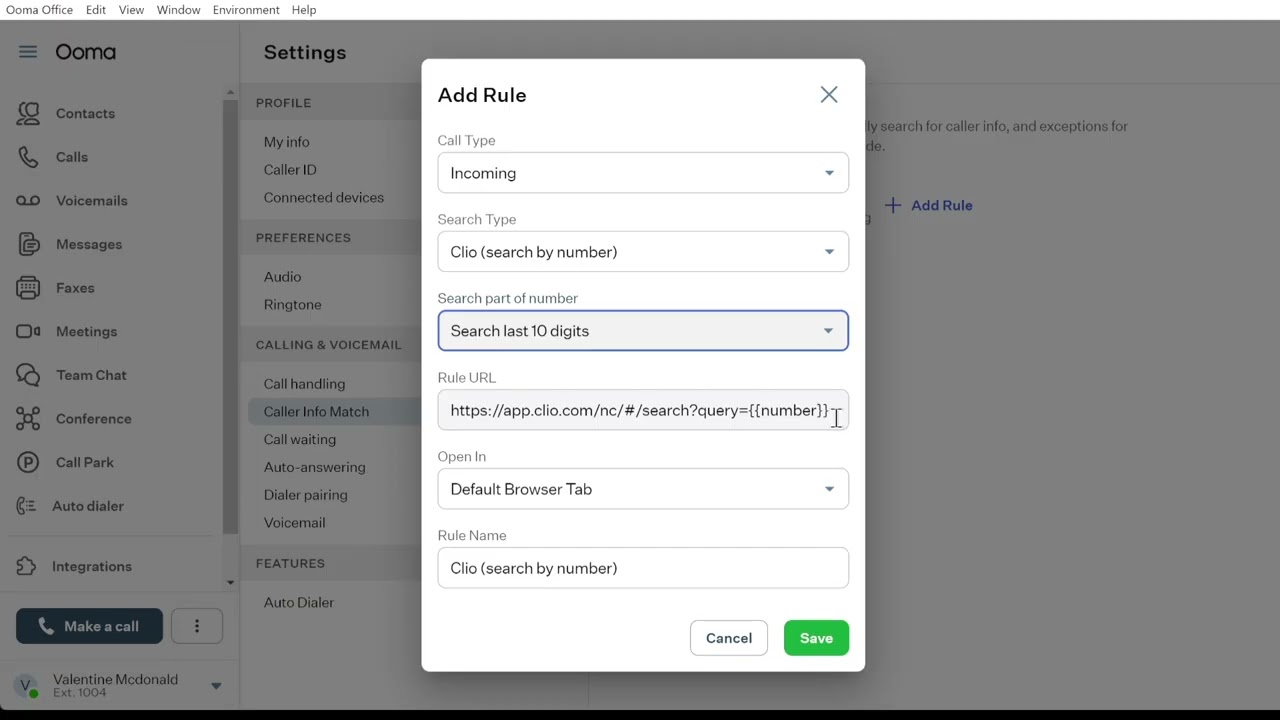Viewport: 1280px width, 720px height.
Task: Expand the user account dropdown arrow
Action: [216, 686]
